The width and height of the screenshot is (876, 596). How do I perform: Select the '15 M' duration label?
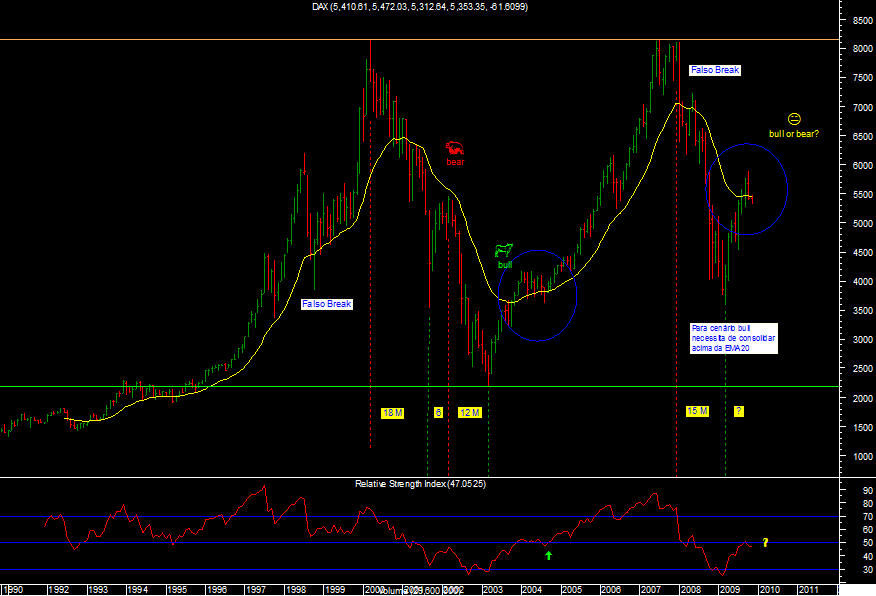click(x=697, y=411)
